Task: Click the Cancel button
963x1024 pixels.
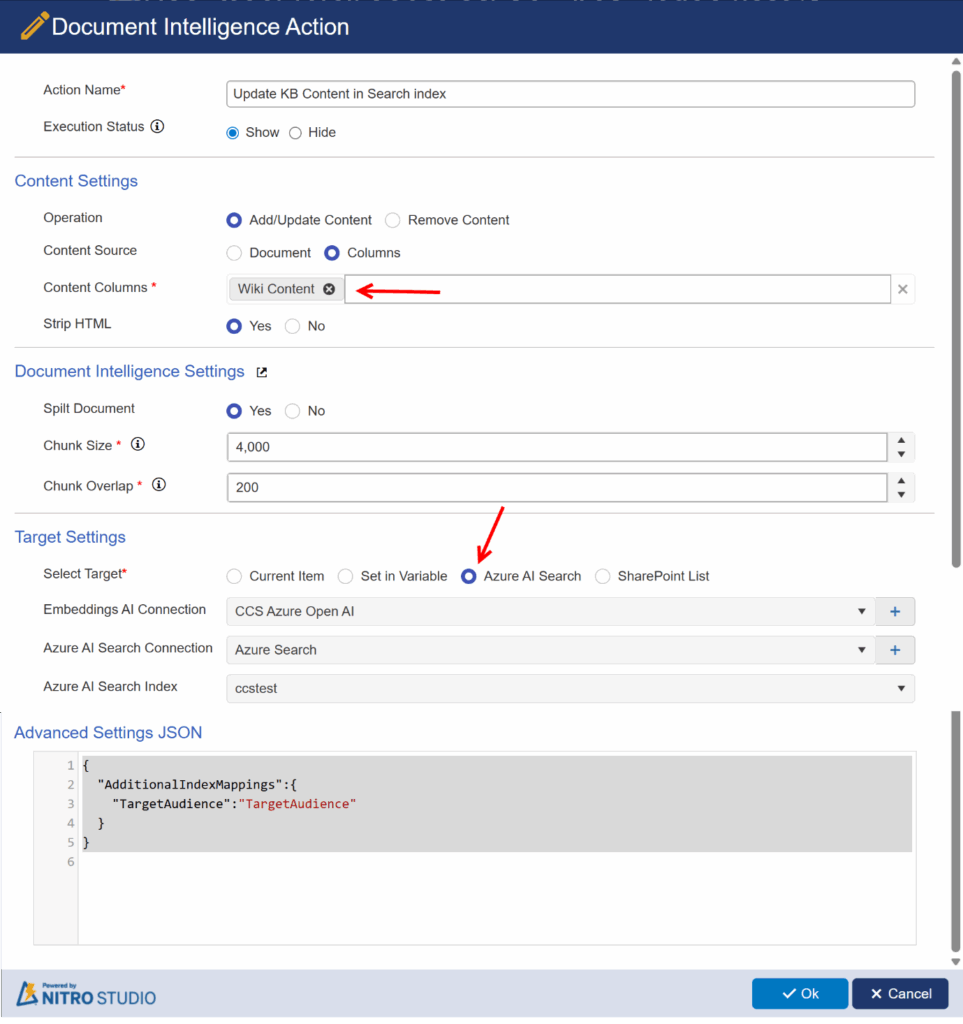Action: (900, 993)
